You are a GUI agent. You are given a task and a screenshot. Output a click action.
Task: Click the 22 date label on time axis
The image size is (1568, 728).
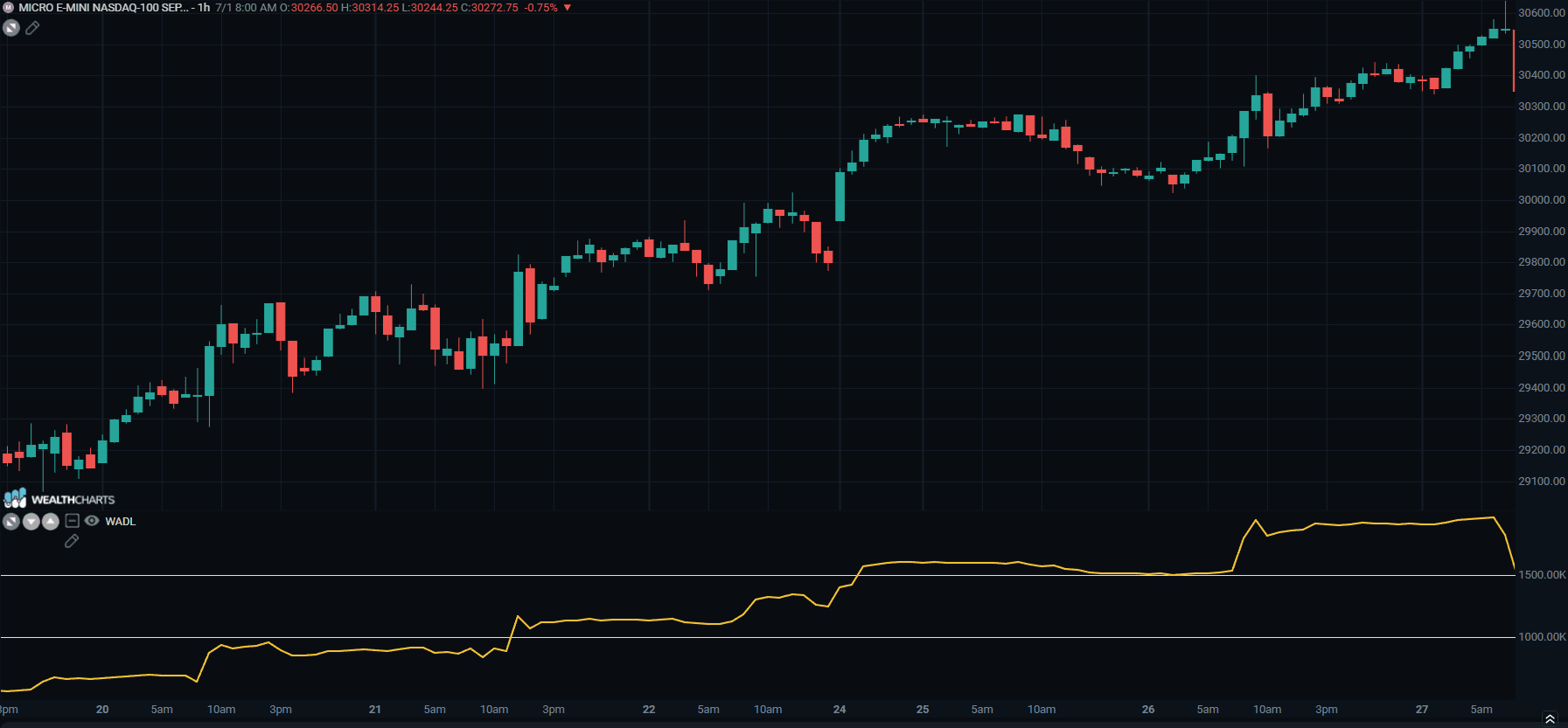(x=649, y=710)
